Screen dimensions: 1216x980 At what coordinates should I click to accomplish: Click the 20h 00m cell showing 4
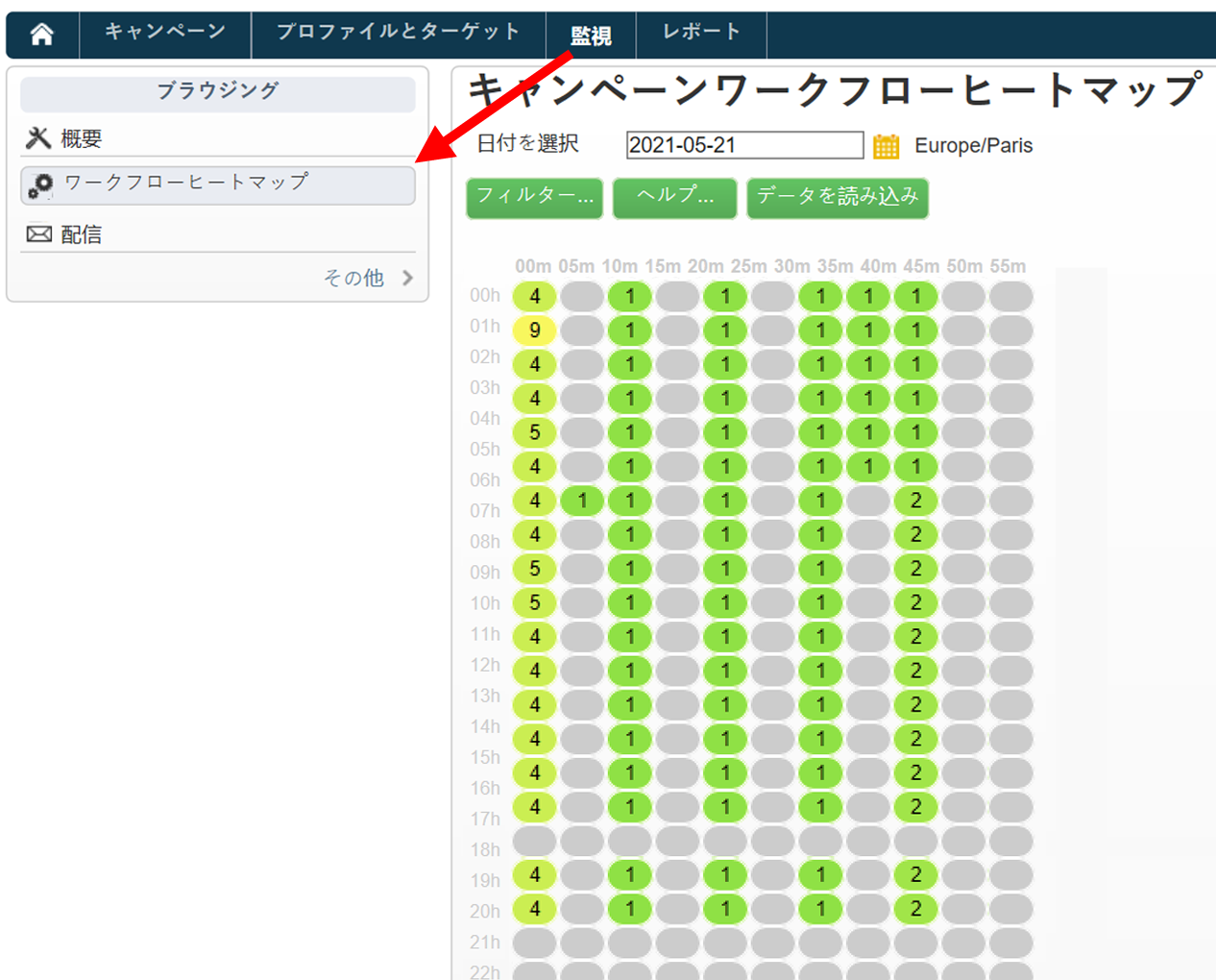coord(534,908)
